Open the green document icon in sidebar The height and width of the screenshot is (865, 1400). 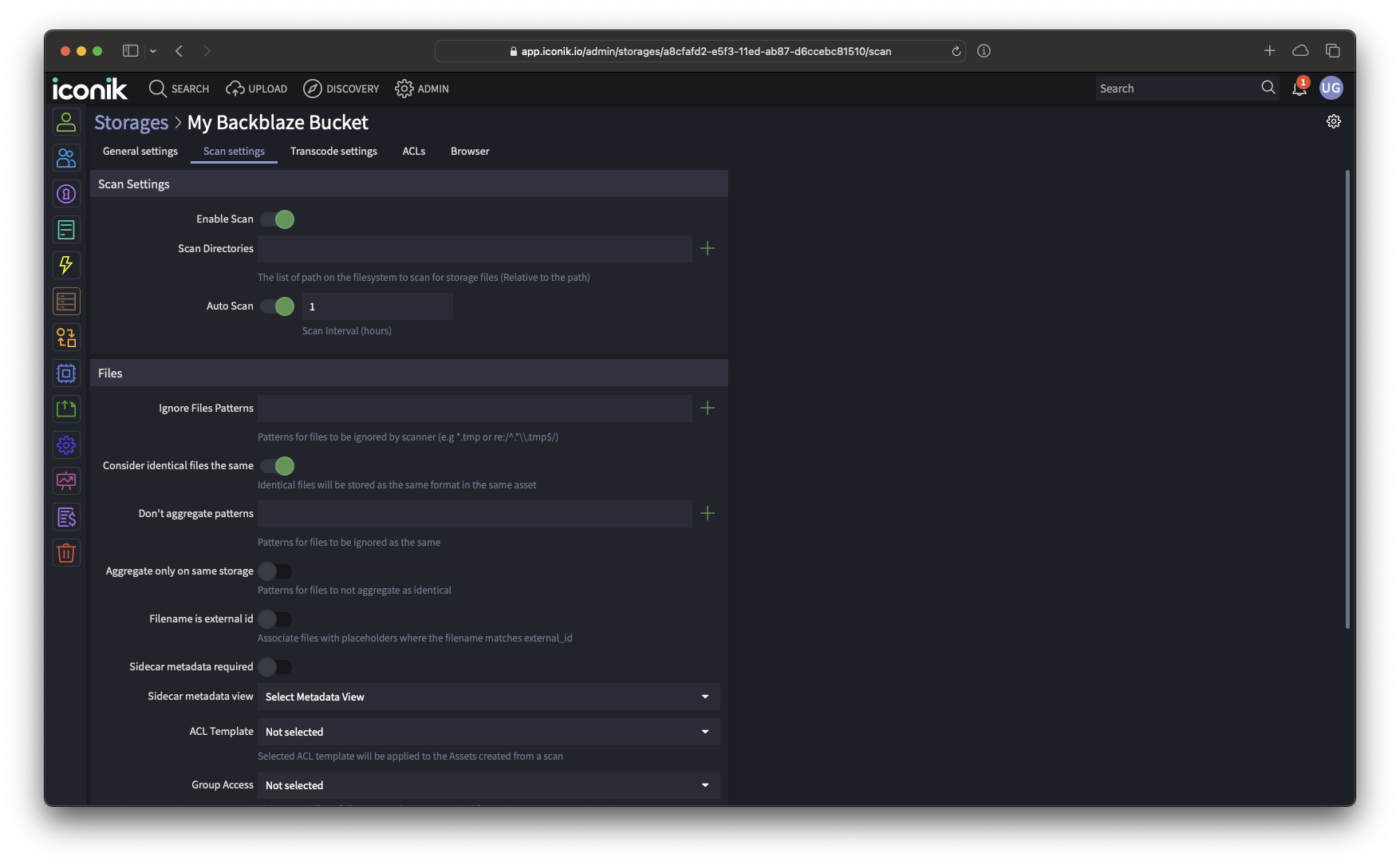tap(66, 230)
